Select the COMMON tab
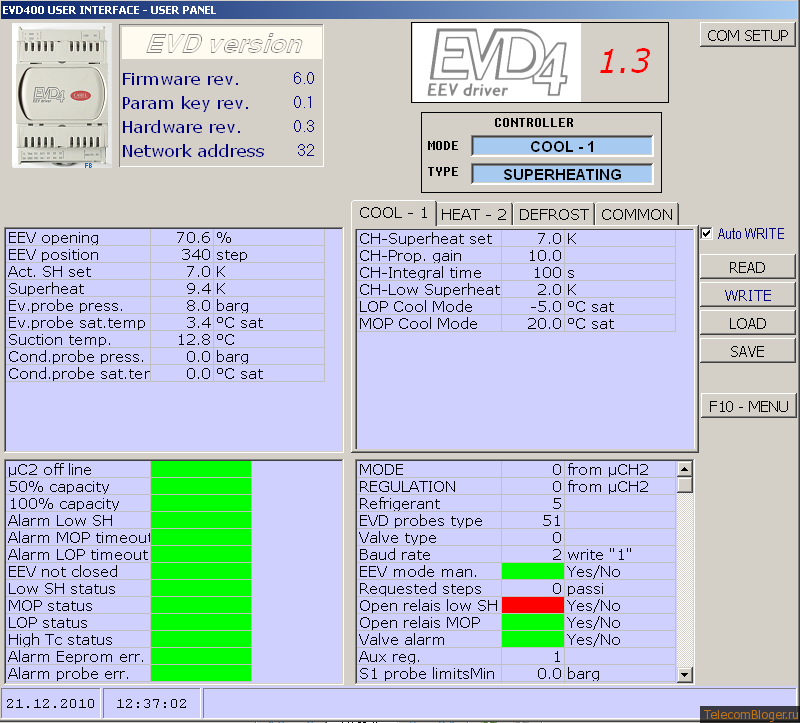This screenshot has width=800, height=723. [x=637, y=214]
